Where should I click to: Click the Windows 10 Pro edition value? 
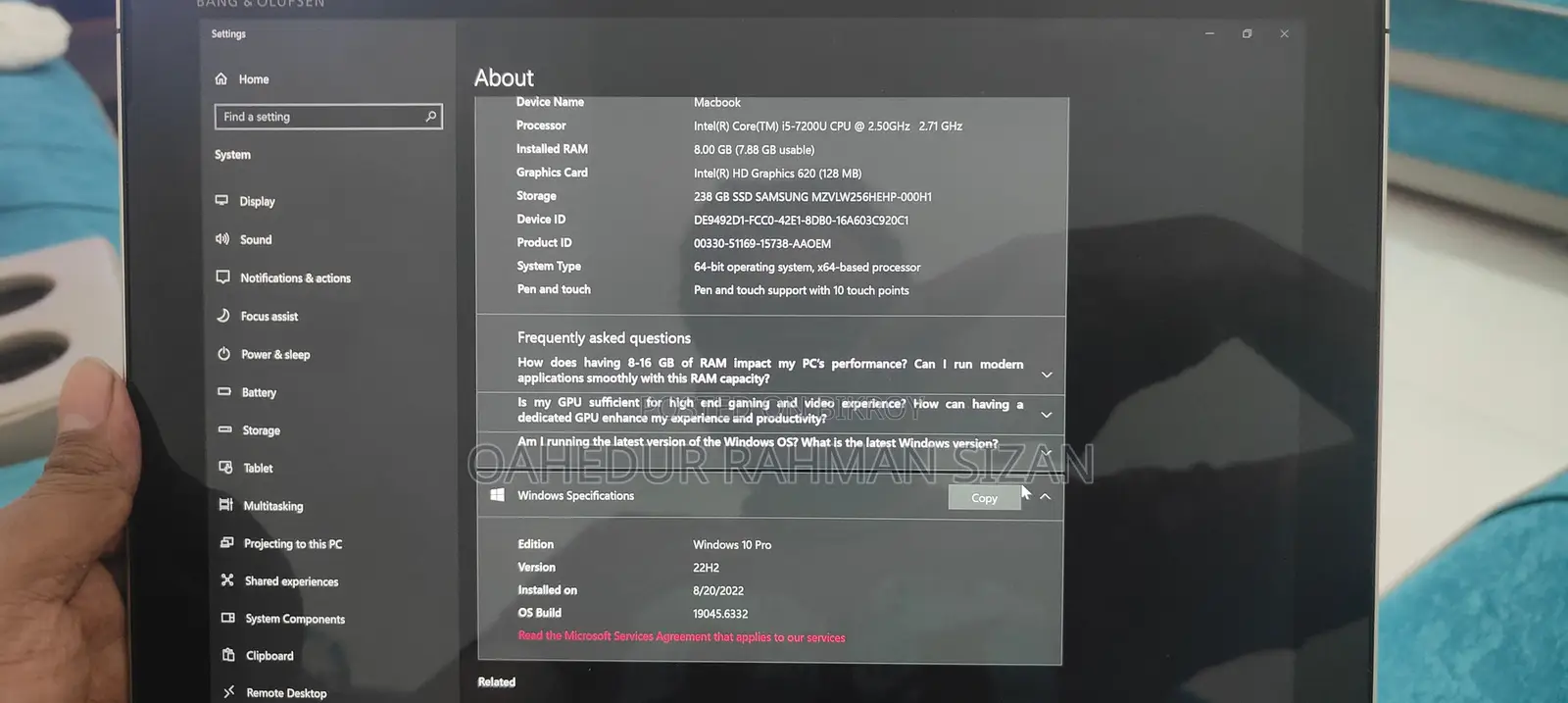click(x=732, y=545)
